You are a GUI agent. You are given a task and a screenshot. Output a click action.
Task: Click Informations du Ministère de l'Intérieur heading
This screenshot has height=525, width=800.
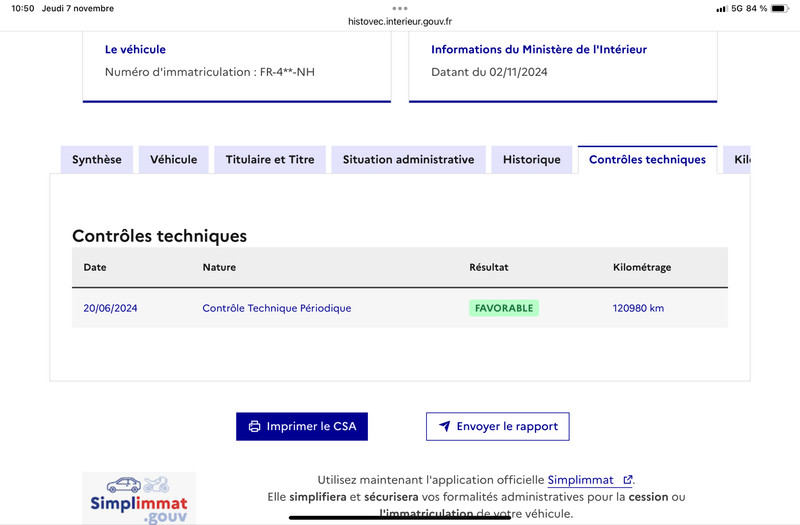pyautogui.click(x=539, y=49)
